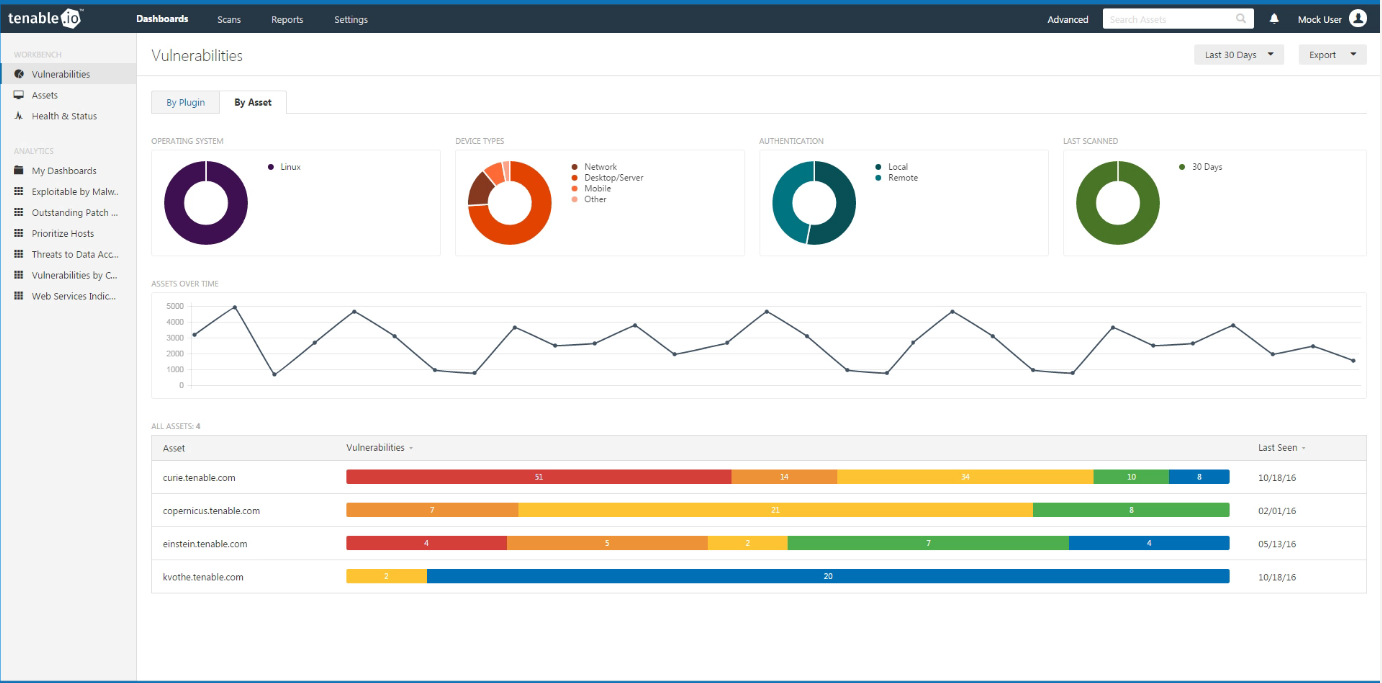Click the My Dashboards folder icon
The width and height of the screenshot is (1382, 683).
click(19, 171)
